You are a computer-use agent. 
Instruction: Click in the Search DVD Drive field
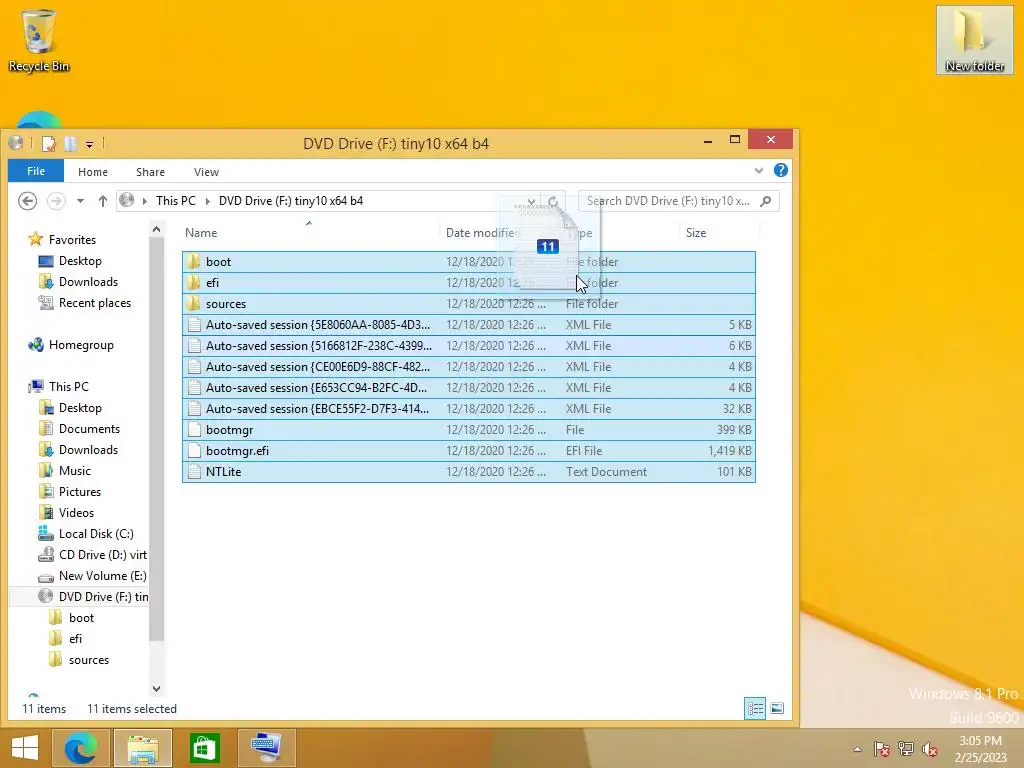[669, 200]
